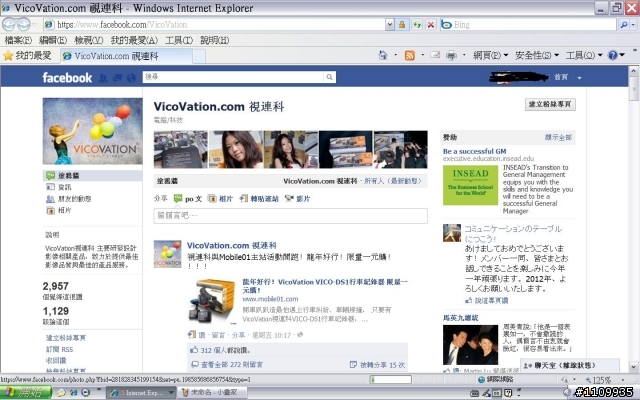Screen dimensions: 640x400
Task: Click the 建立粉絲專頁 button at top right
Action: click(x=550, y=104)
